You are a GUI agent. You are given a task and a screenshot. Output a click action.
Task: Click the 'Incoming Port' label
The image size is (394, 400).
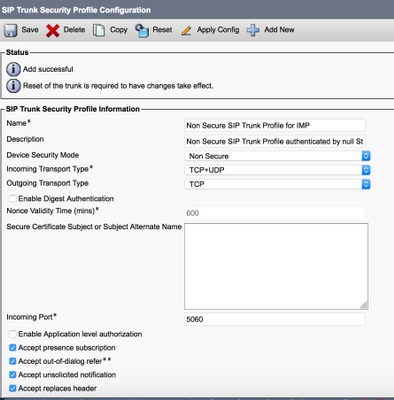31,317
